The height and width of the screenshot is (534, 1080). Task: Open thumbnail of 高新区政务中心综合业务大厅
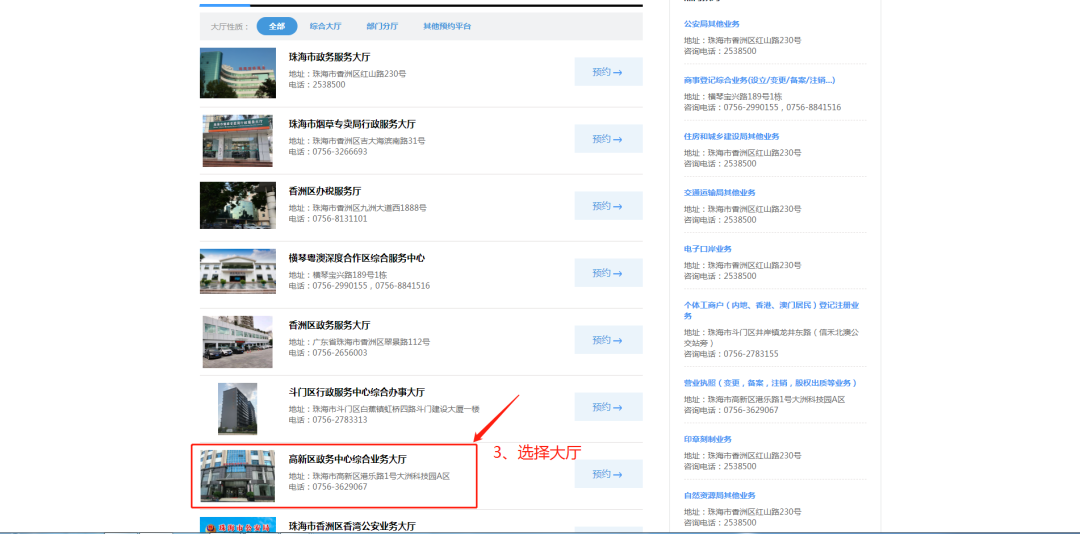238,476
